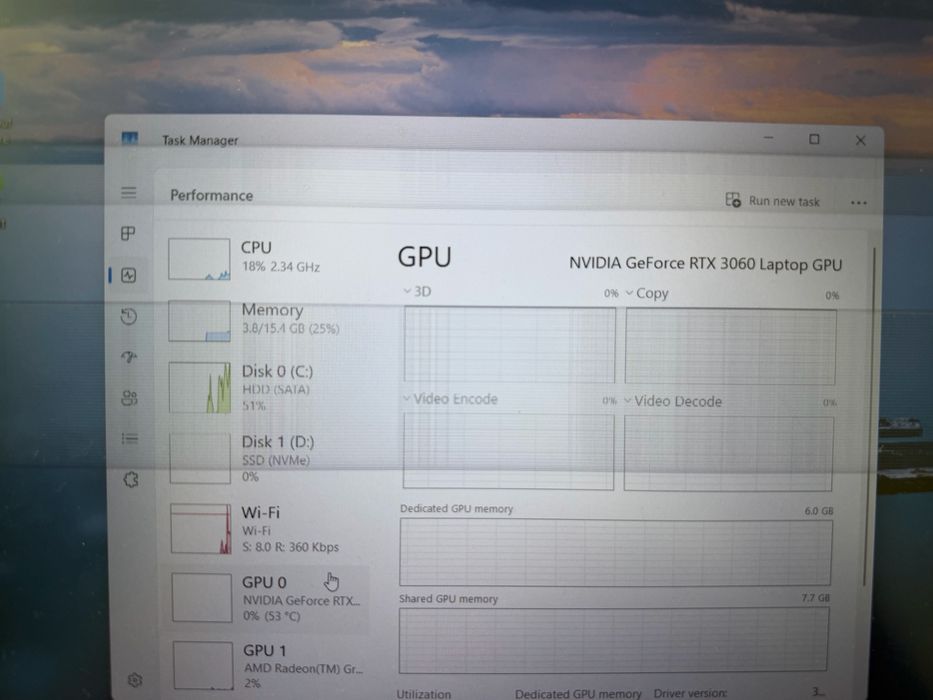Screen dimensions: 933x700
Task: Click the '3.8/15.4 GB (25%)' memory value
Action: (290, 329)
